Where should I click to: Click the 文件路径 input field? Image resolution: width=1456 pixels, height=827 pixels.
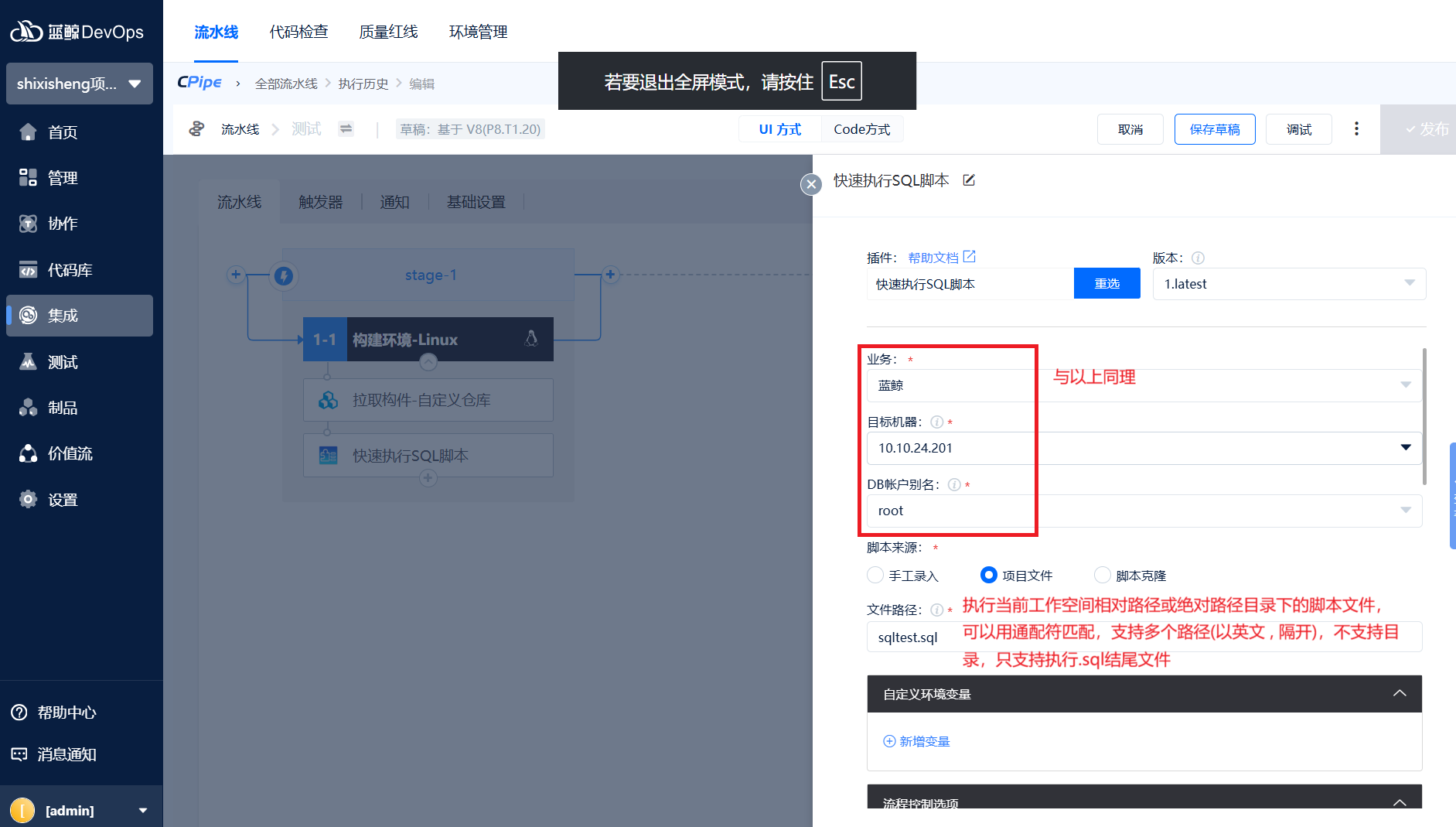click(911, 637)
